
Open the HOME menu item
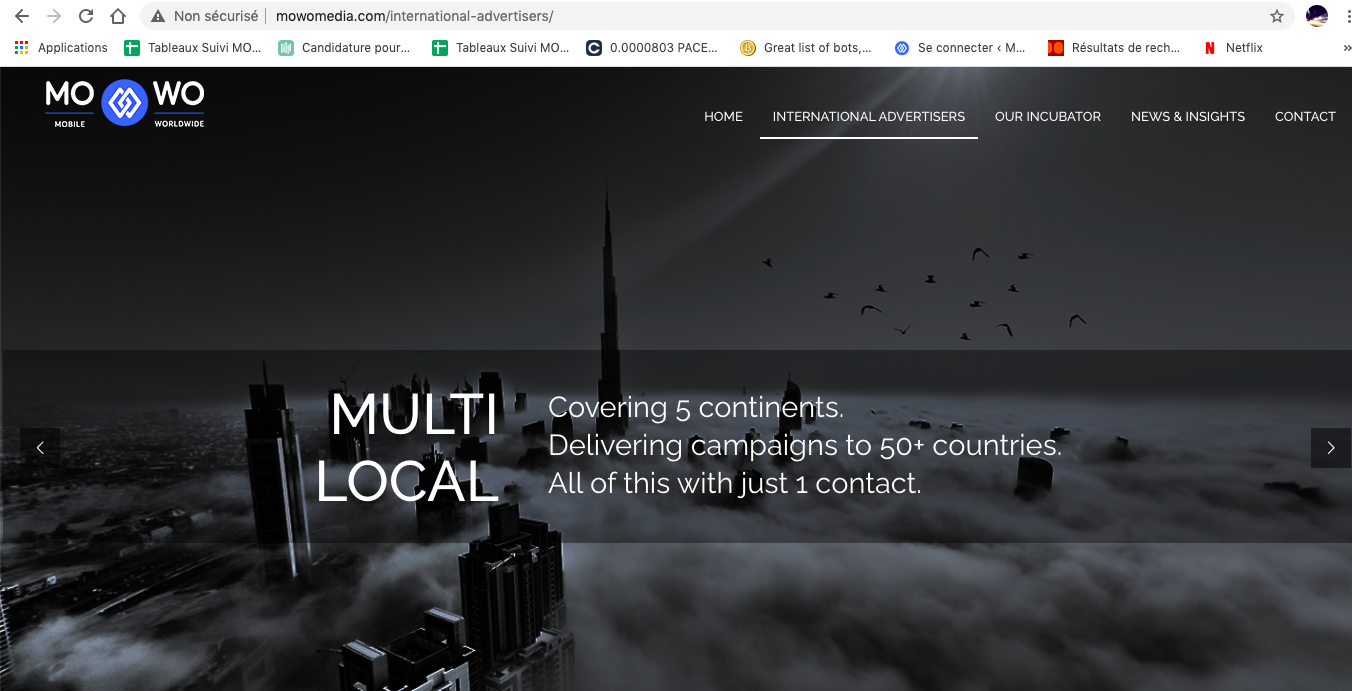pyautogui.click(x=723, y=116)
